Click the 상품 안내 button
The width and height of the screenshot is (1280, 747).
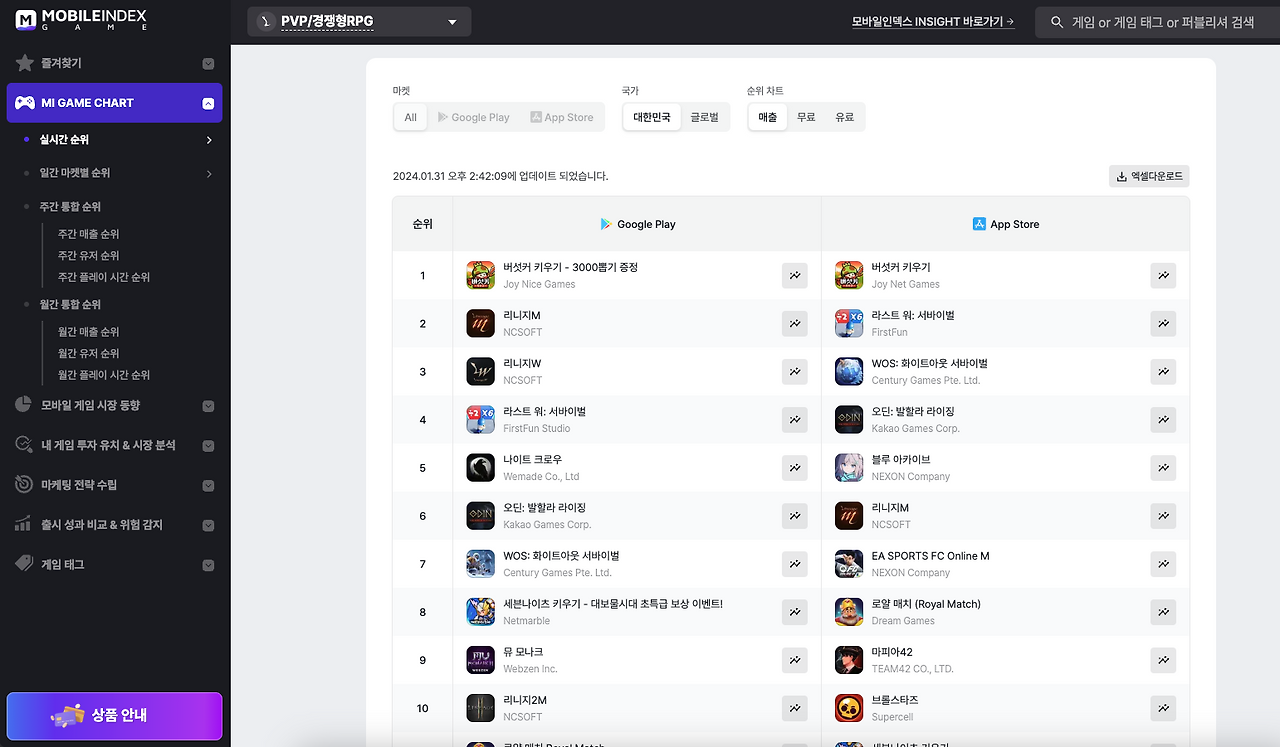pos(115,716)
